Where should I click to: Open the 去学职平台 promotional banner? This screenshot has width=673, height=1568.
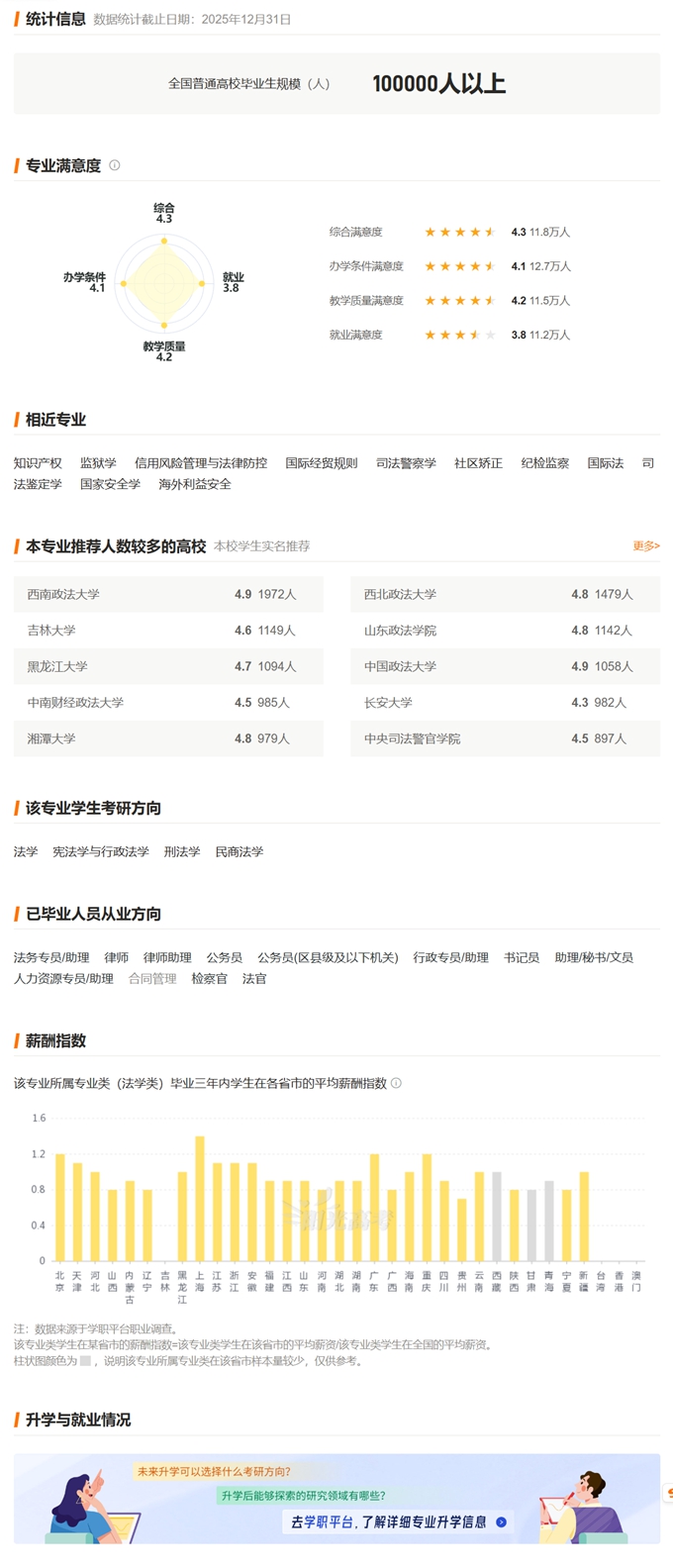[x=336, y=1499]
